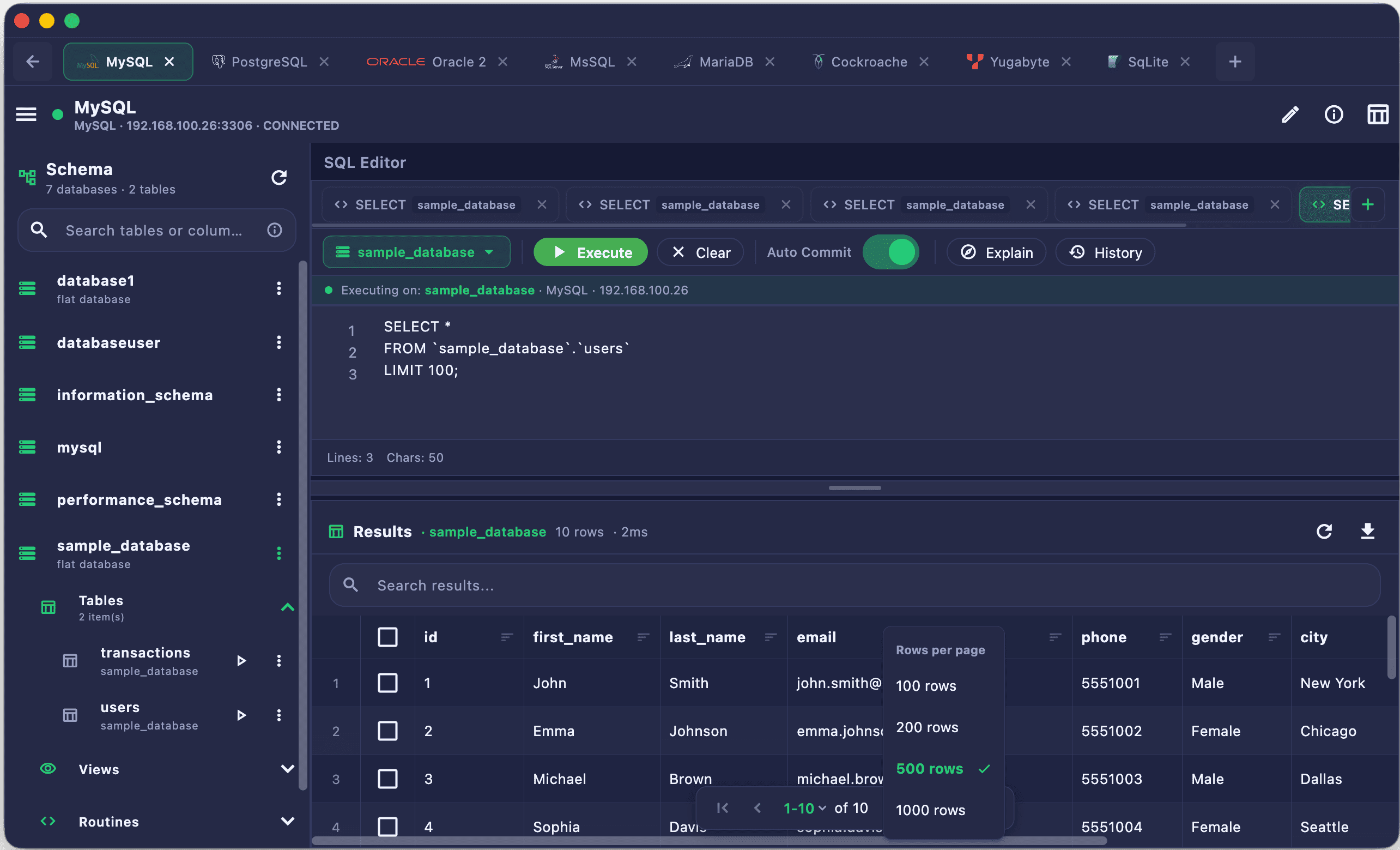This screenshot has height=850, width=1400.
Task: Close the Yugabyte connection tab
Action: click(1066, 62)
